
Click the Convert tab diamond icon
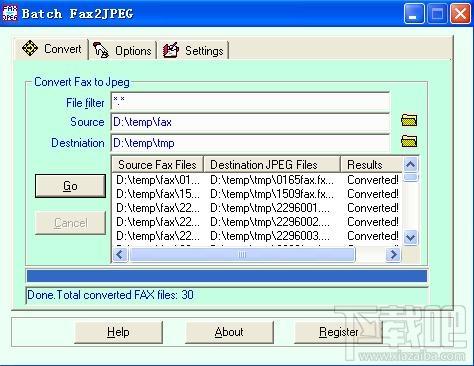pyautogui.click(x=30, y=48)
